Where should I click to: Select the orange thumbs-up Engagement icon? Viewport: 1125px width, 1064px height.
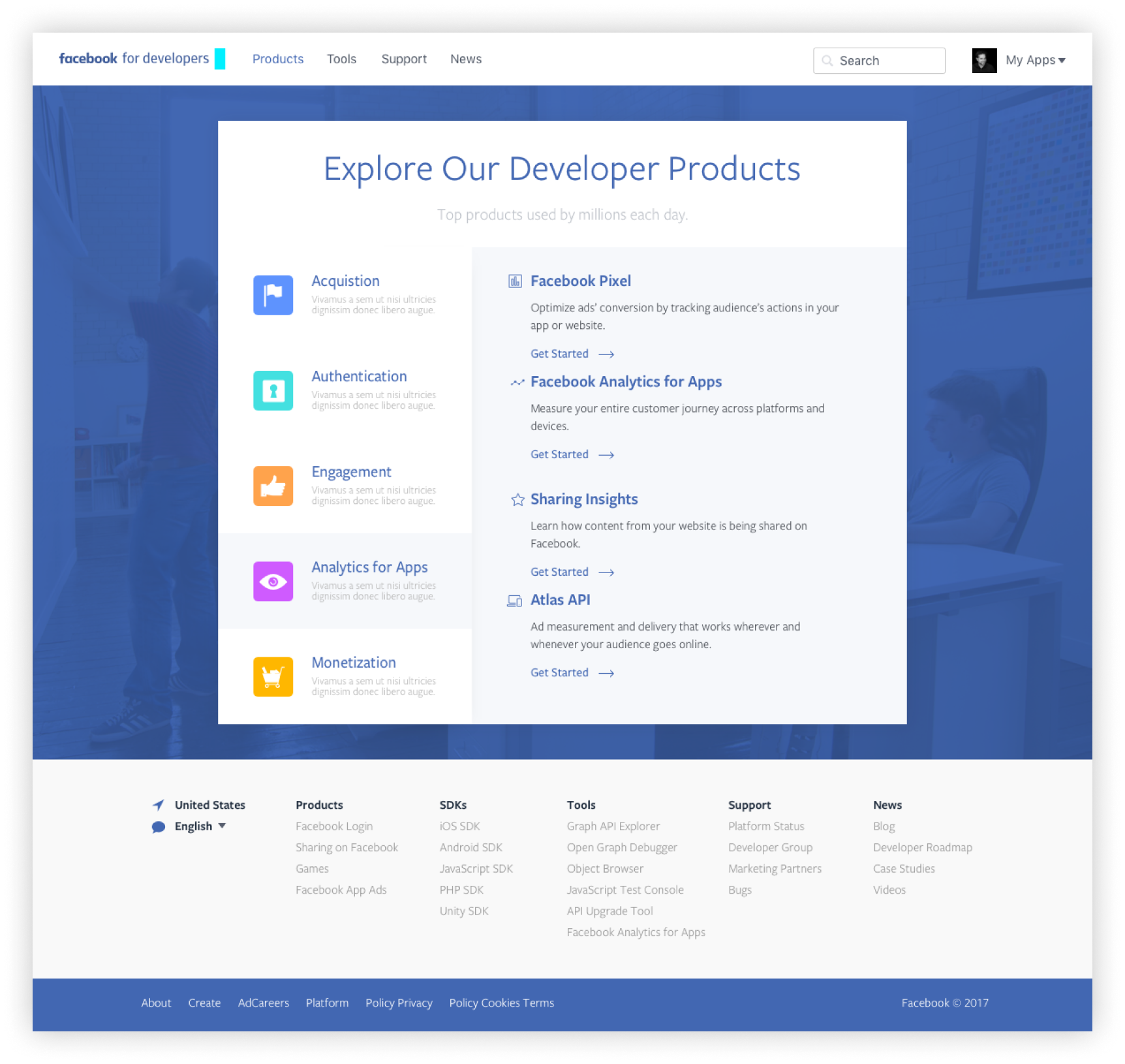273,486
